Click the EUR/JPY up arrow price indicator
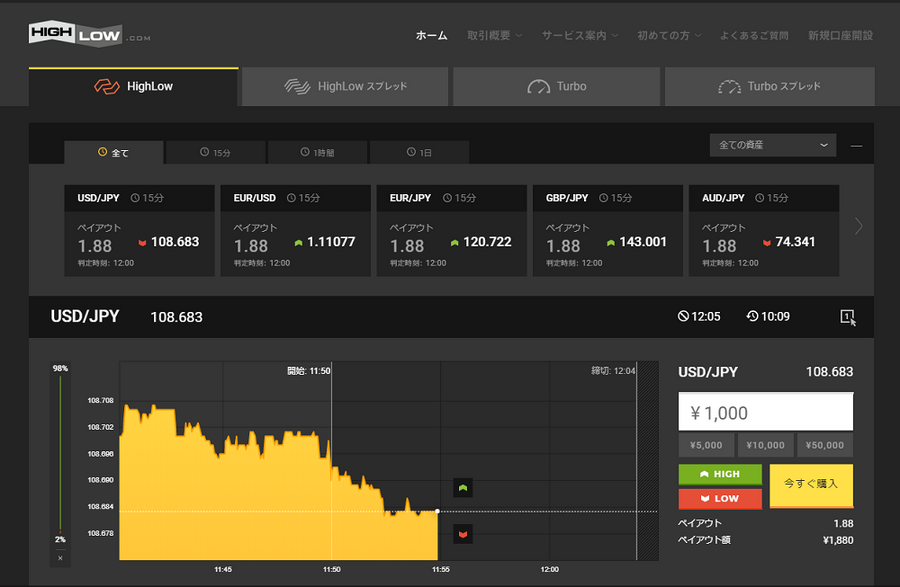The image size is (900, 587). click(455, 243)
